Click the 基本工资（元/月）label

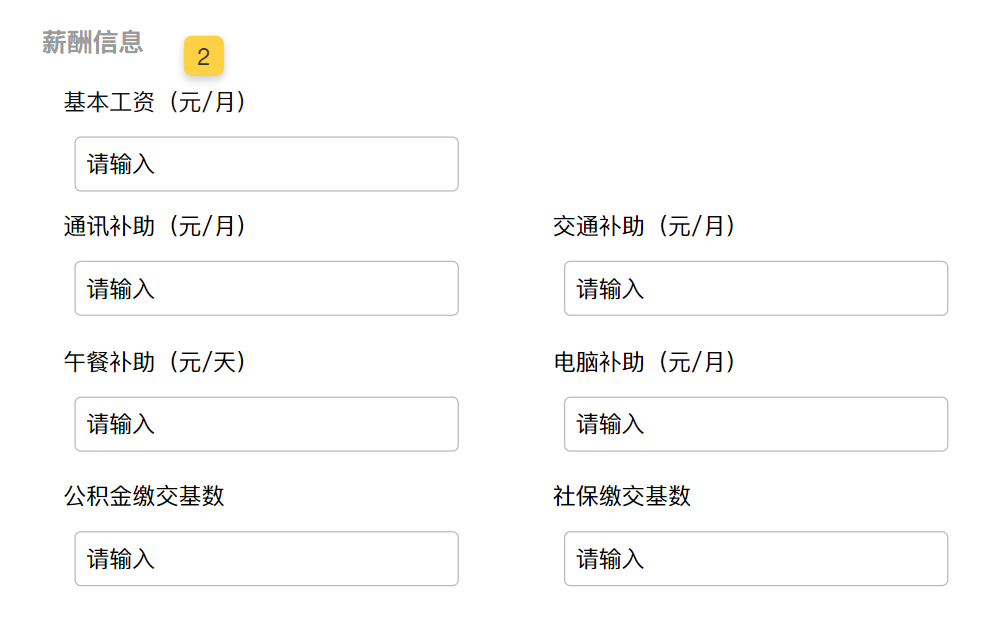pyautogui.click(x=155, y=102)
